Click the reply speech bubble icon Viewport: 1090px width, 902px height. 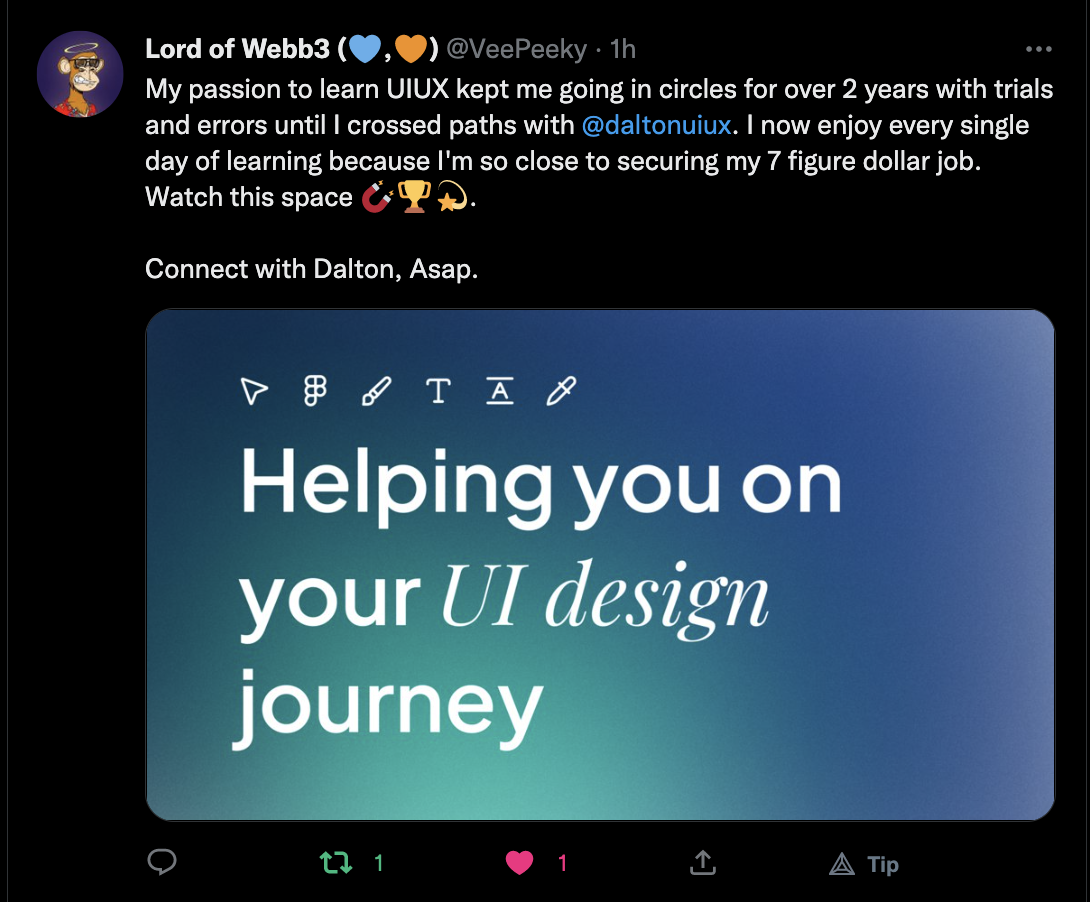162,862
